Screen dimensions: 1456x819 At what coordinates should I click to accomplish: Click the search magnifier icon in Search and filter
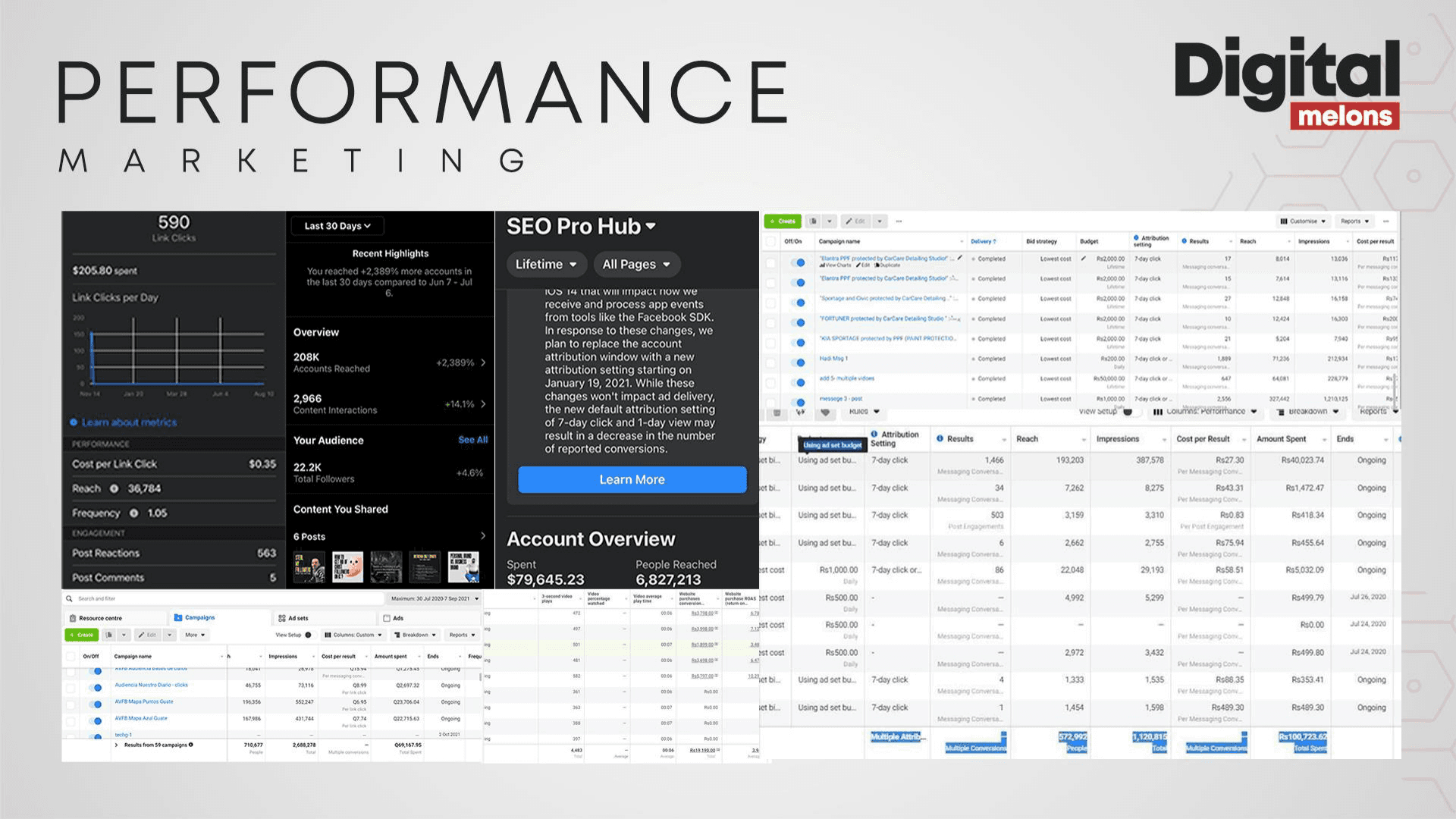point(71,599)
